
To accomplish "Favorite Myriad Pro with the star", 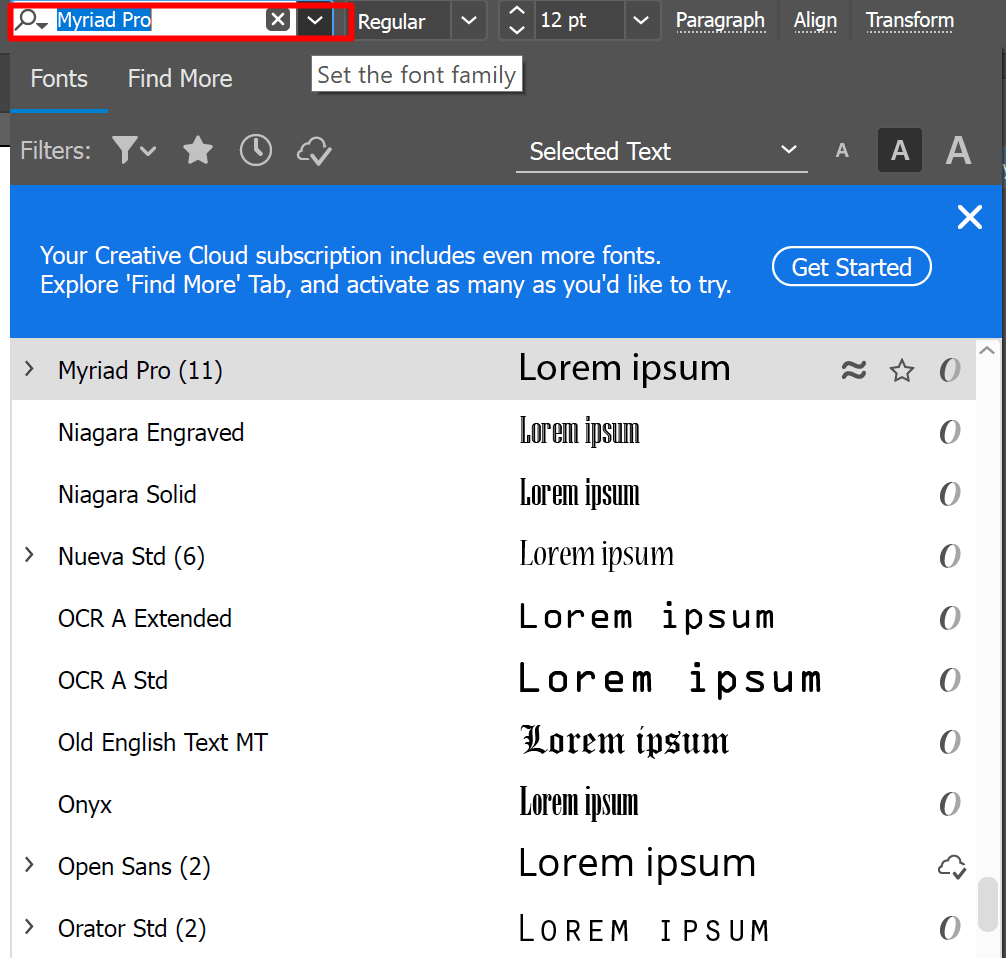I will [x=901, y=370].
